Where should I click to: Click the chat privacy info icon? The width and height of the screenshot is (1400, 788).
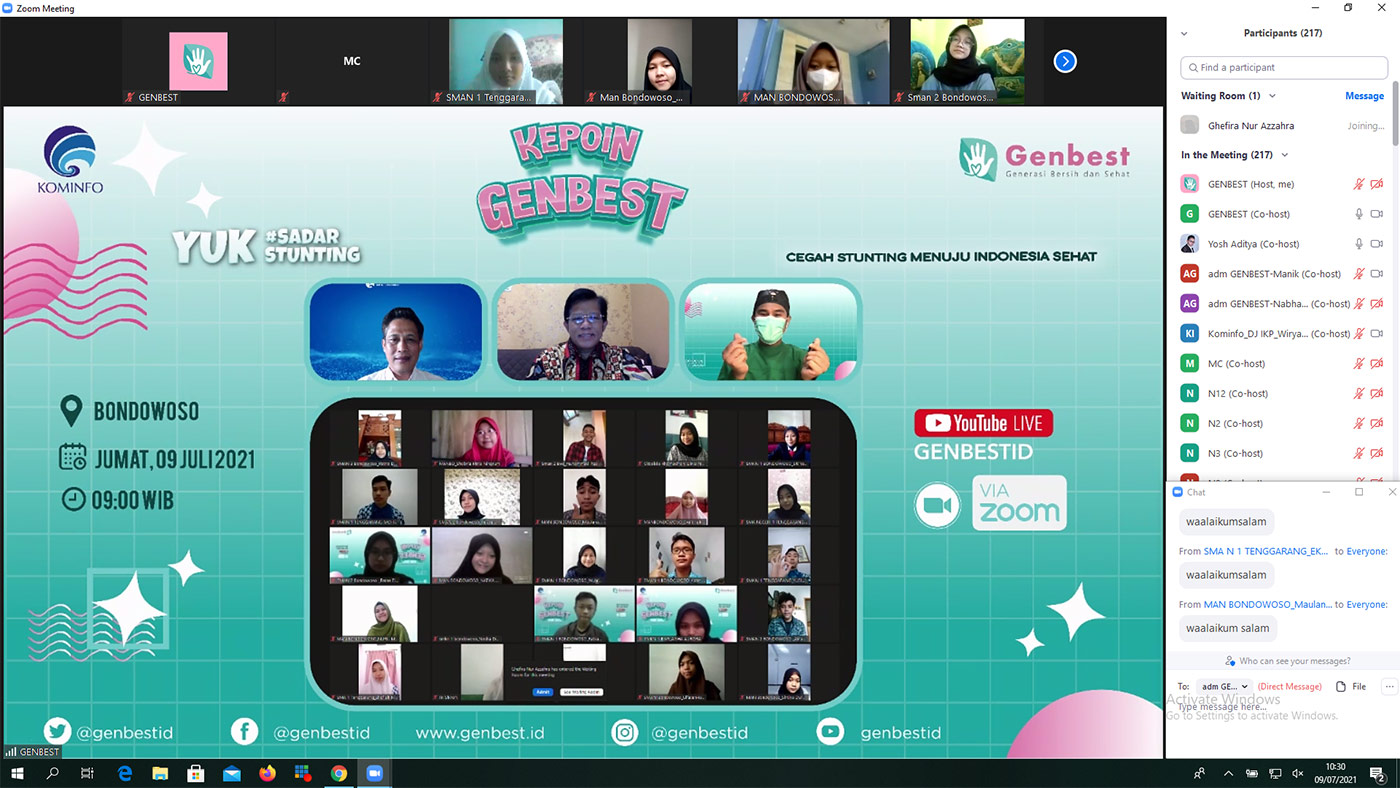click(1230, 661)
